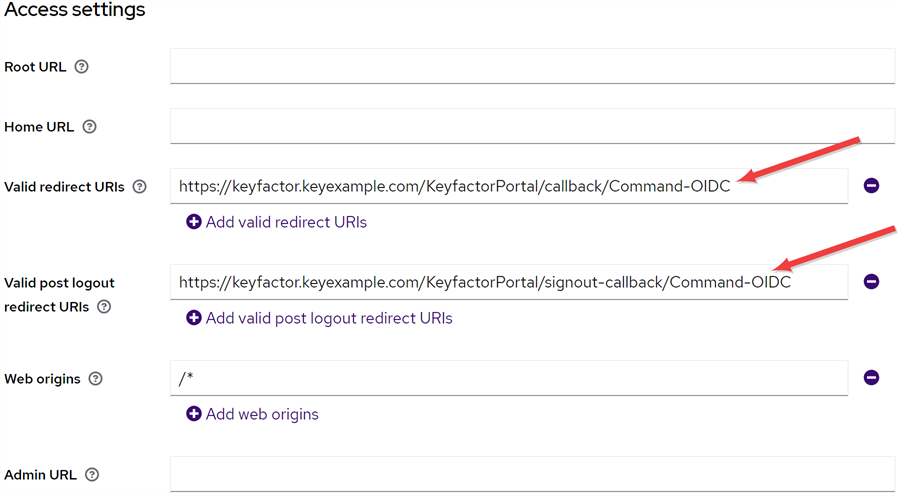Open the Admin URL help icon
The height and width of the screenshot is (496, 904).
[x=92, y=475]
